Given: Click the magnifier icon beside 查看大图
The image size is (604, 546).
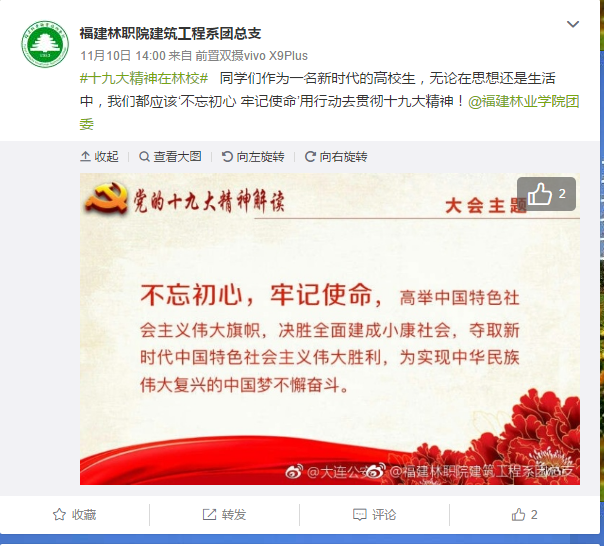Looking at the screenshot, I should pos(144,156).
